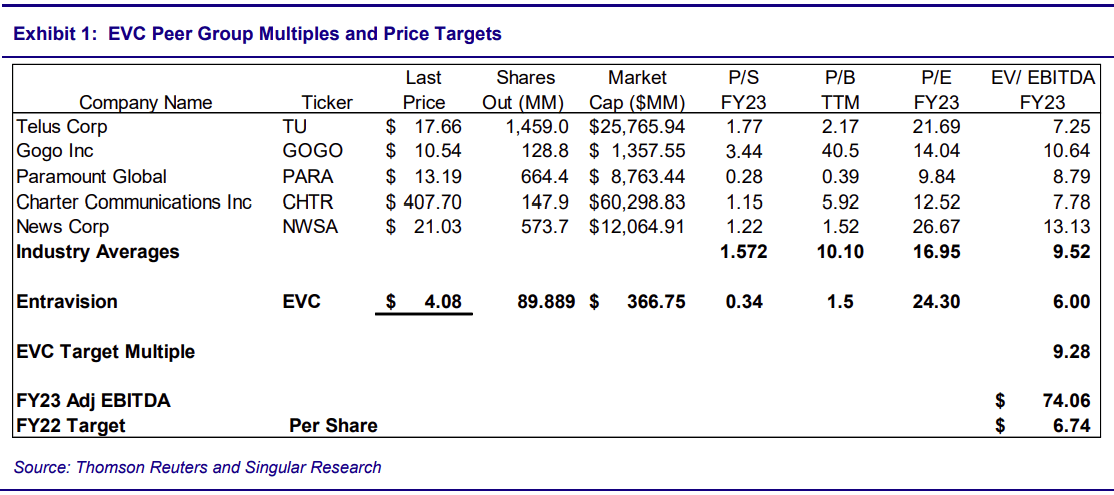The height and width of the screenshot is (495, 1114).
Task: Click the CHTR ticker symbol
Action: click(x=309, y=202)
